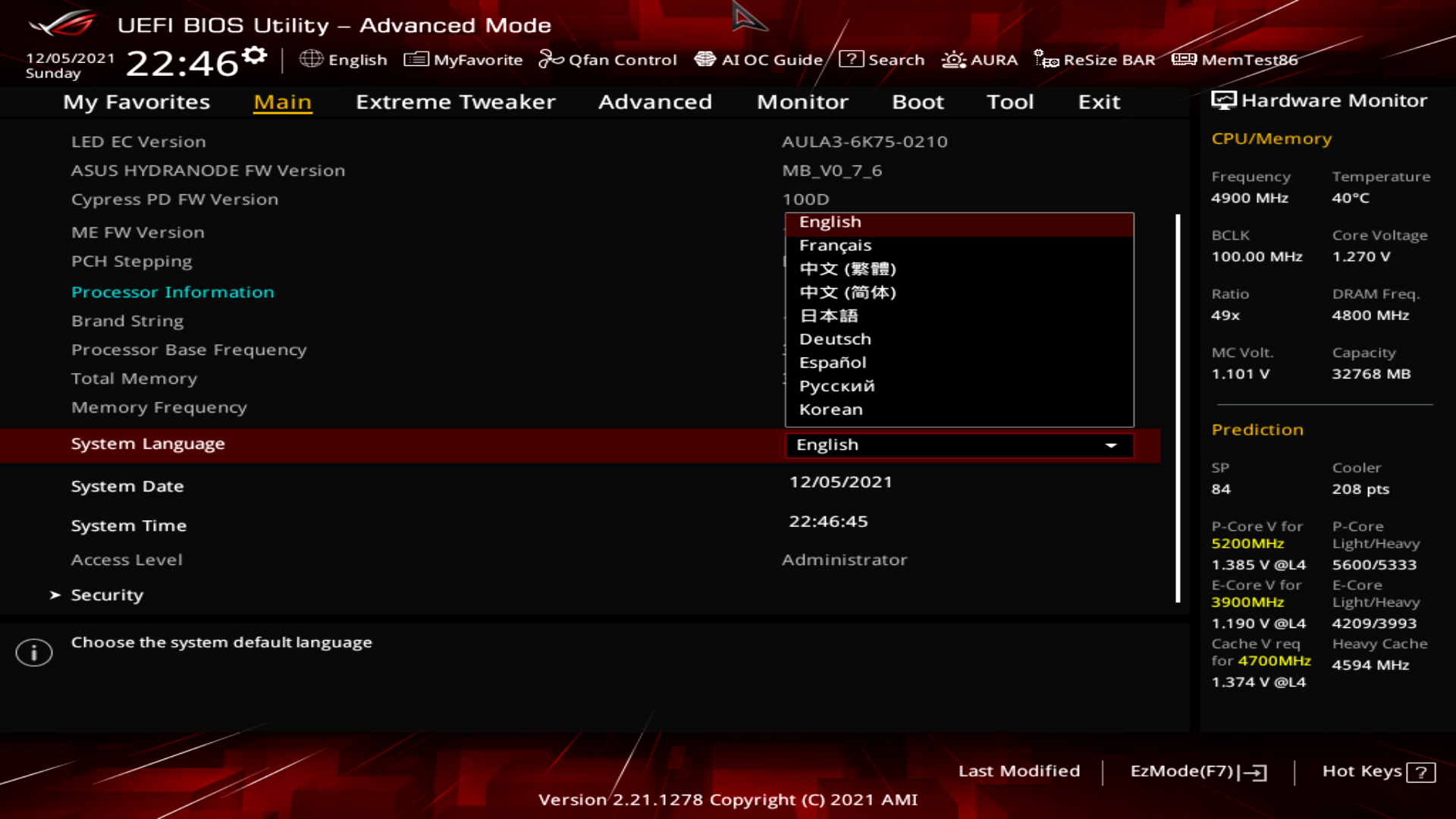Click the vertical scrollbar in main panel
The width and height of the screenshot is (1456, 819).
1178,409
